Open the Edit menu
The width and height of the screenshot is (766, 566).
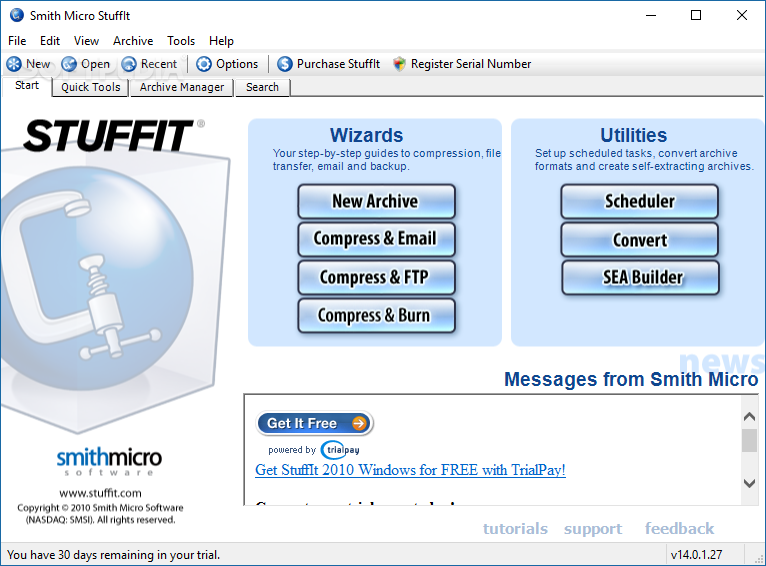coord(50,41)
